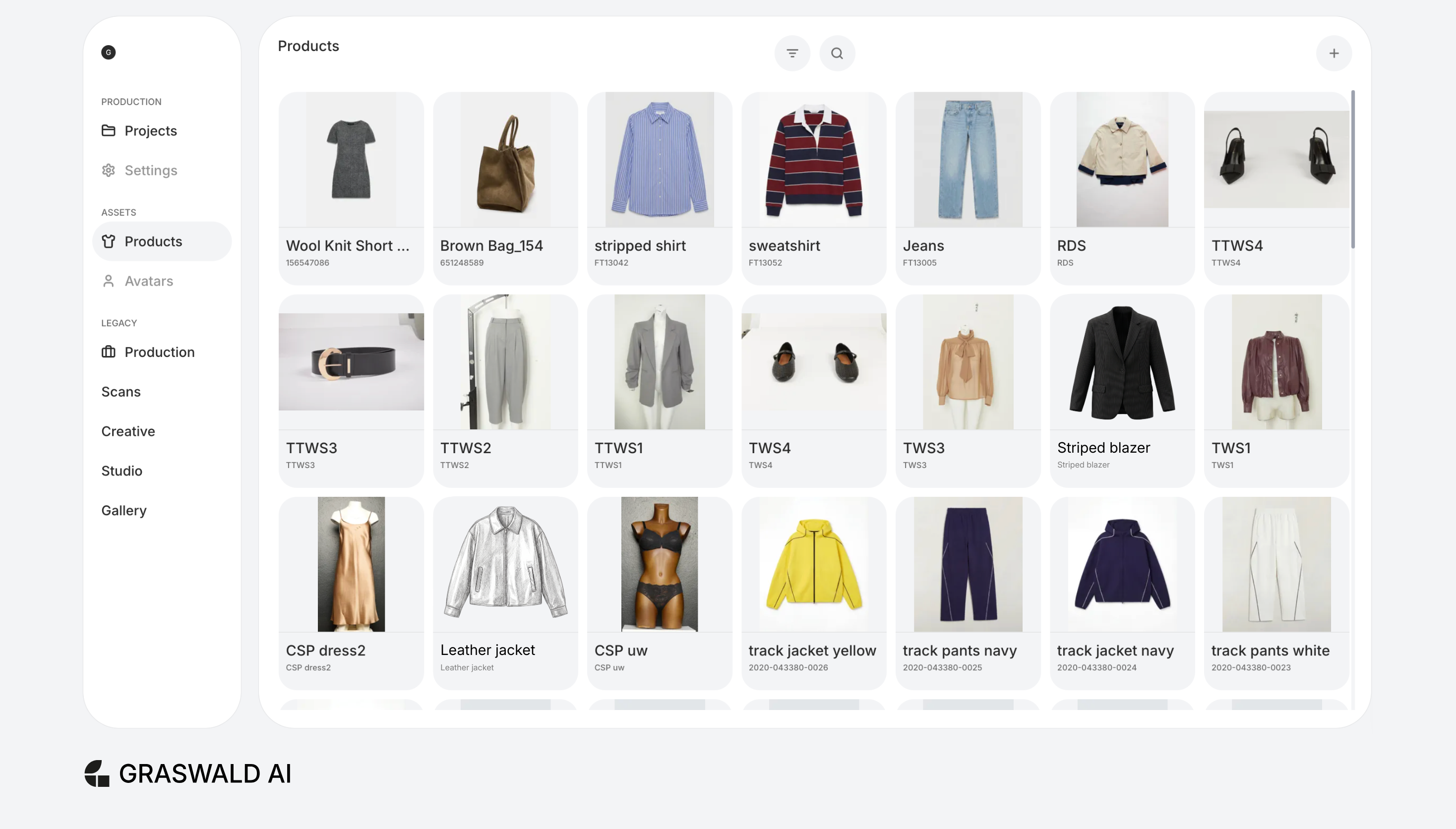
Task: Open Settings in the sidebar
Action: [x=162, y=170]
